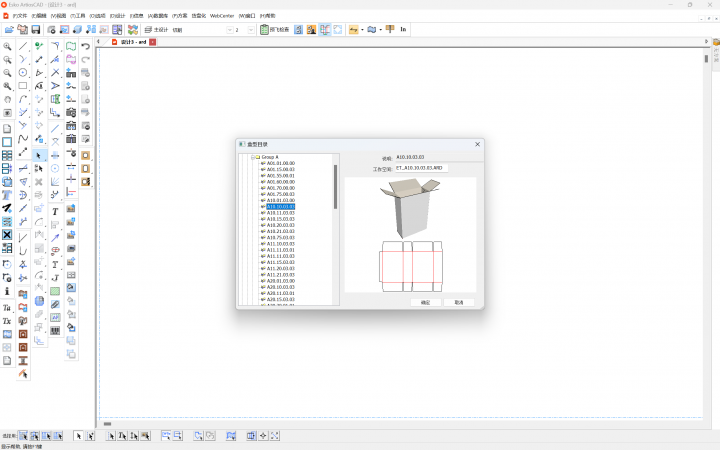
Task: Click the undo arrow icon
Action: tap(86, 46)
